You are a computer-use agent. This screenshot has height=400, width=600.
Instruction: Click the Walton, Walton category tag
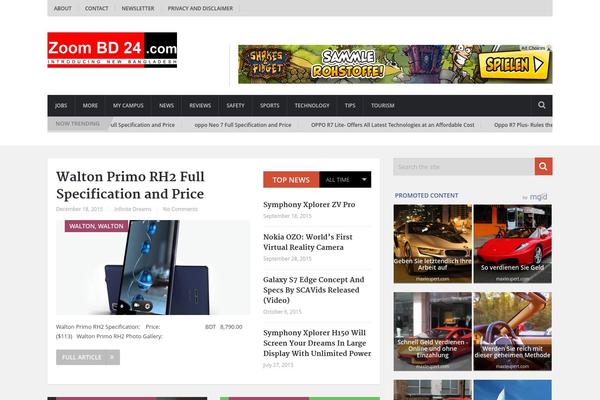(96, 226)
